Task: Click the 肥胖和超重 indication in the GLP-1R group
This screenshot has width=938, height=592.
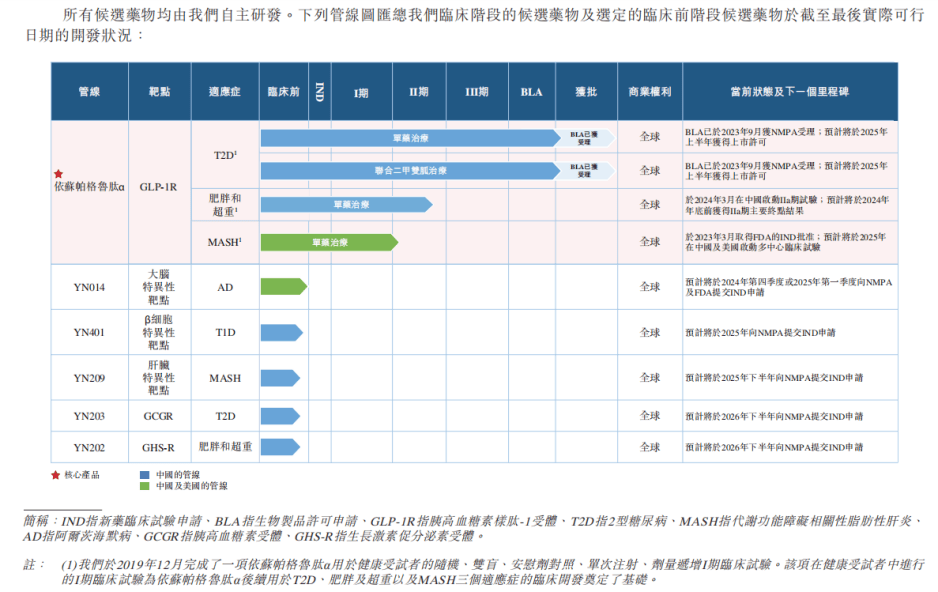Action: pyautogui.click(x=225, y=205)
